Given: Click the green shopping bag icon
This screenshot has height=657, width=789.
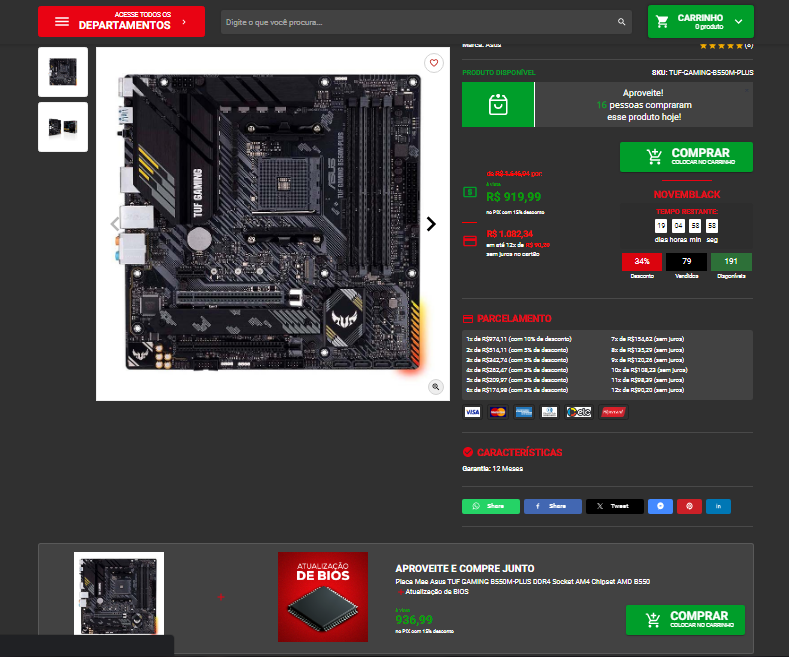Looking at the screenshot, I should (498, 105).
